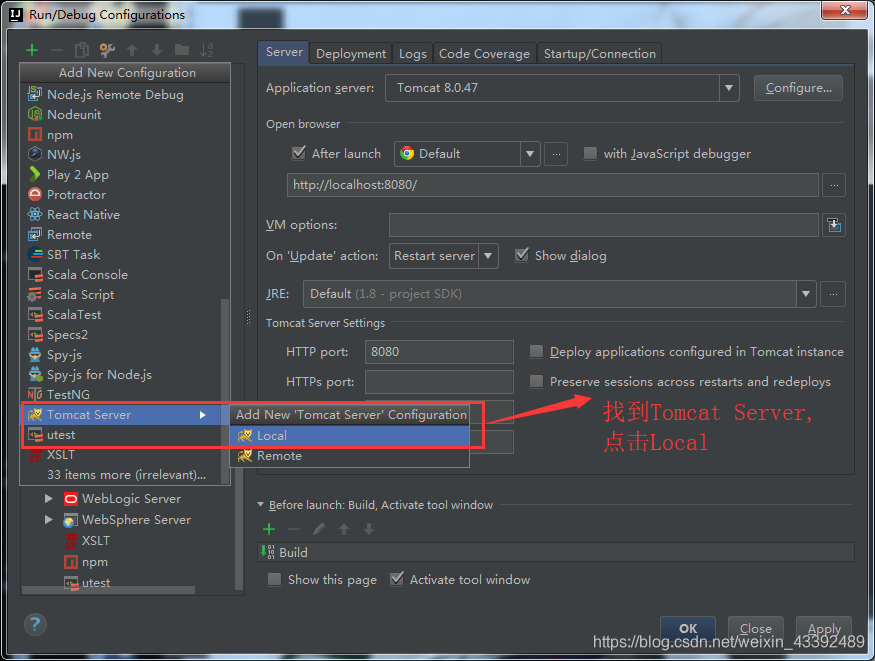Screen dimensions: 875x661
Task: Enable with JavaScript debugger checkbox
Action: 590,153
